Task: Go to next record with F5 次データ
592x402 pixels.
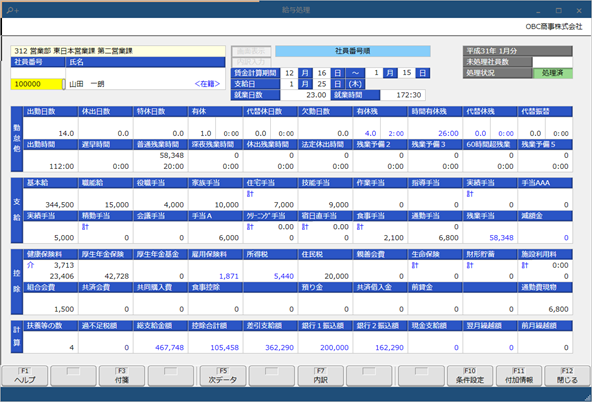Action: tap(223, 376)
